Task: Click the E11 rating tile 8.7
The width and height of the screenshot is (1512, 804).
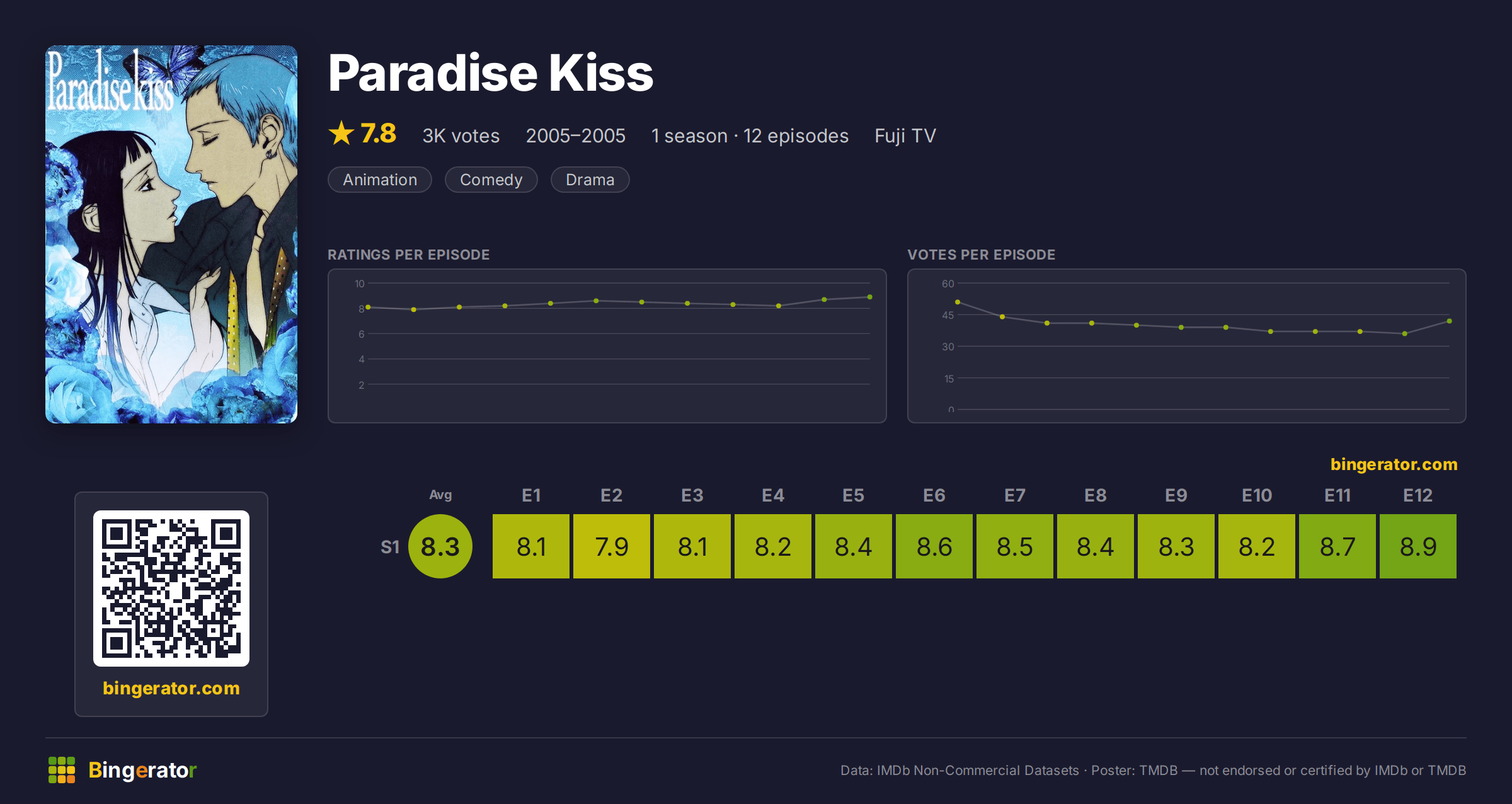Action: (1337, 546)
